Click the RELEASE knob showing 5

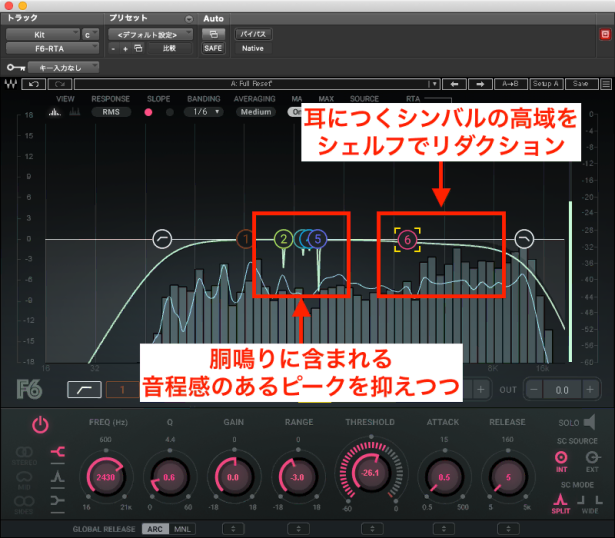(508, 477)
